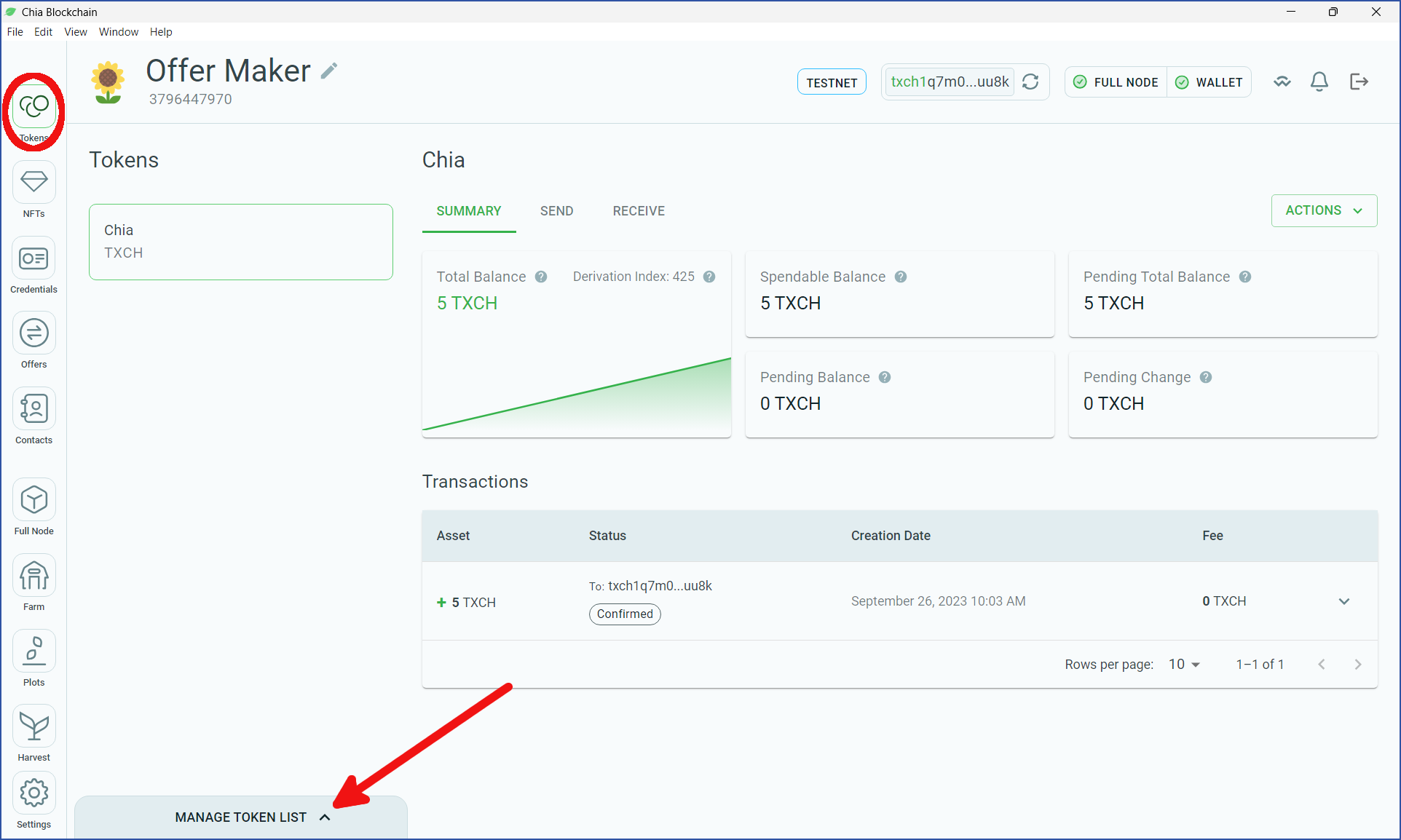Open the Edit menu
This screenshot has height=840, width=1401.
tap(44, 32)
